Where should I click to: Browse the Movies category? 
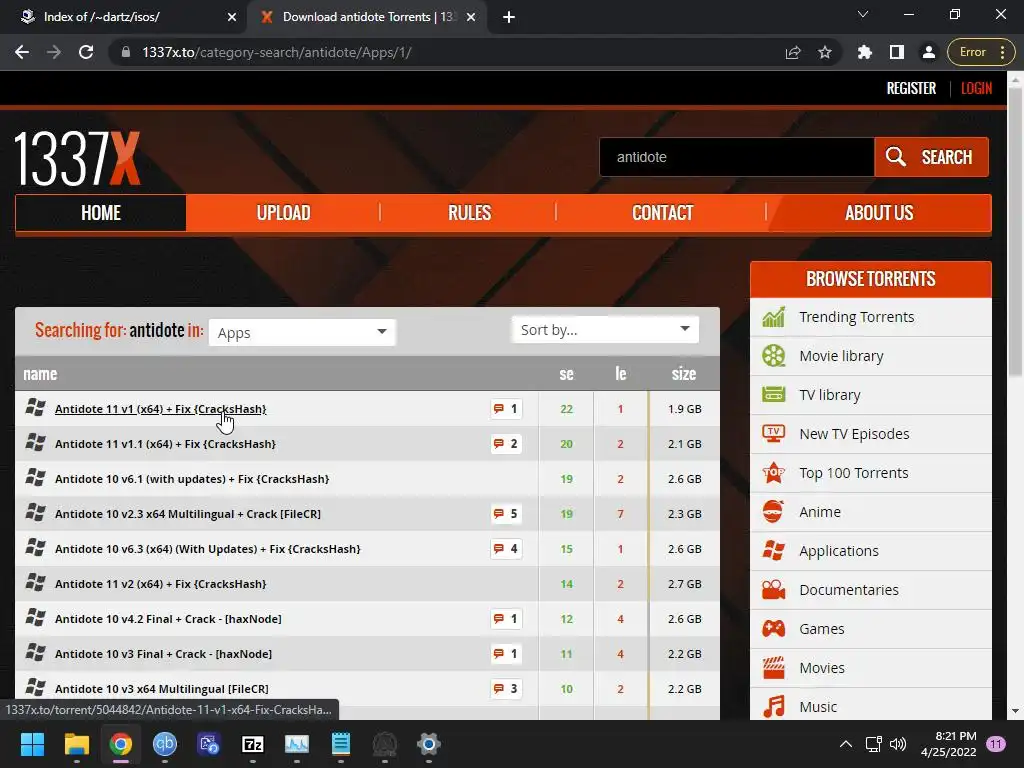pos(871,668)
